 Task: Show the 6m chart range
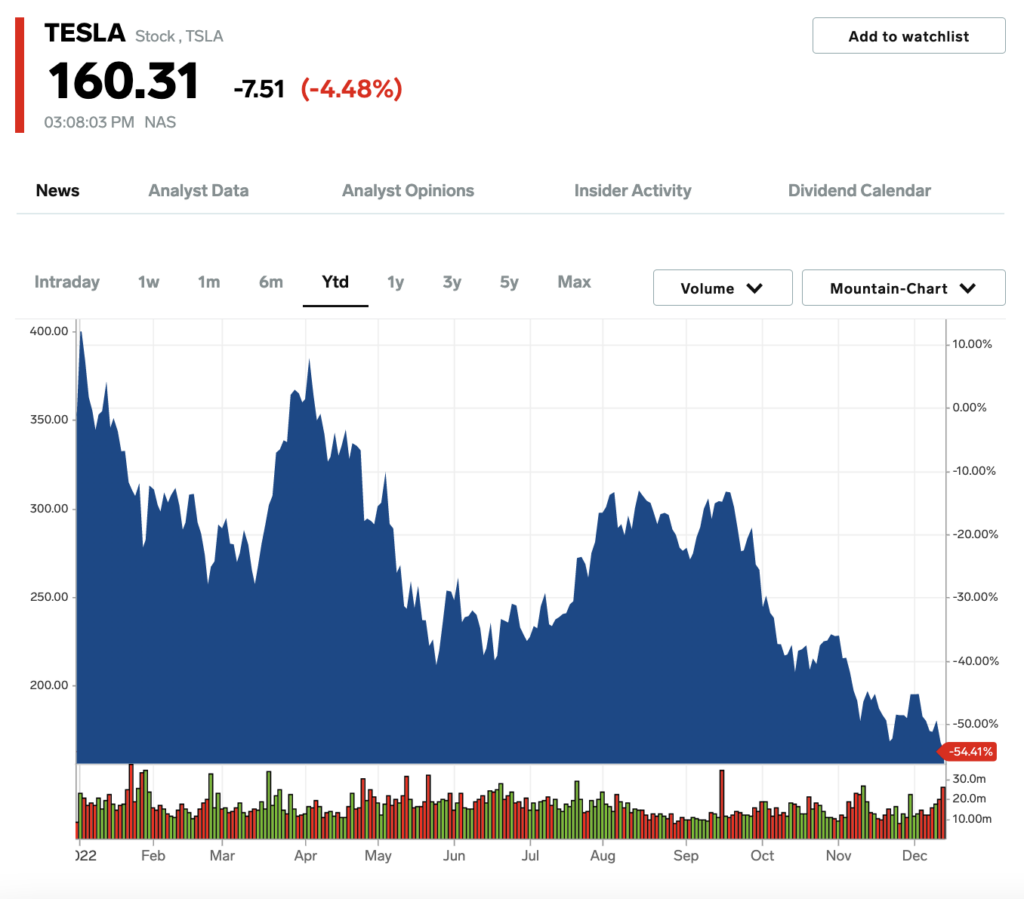(271, 282)
